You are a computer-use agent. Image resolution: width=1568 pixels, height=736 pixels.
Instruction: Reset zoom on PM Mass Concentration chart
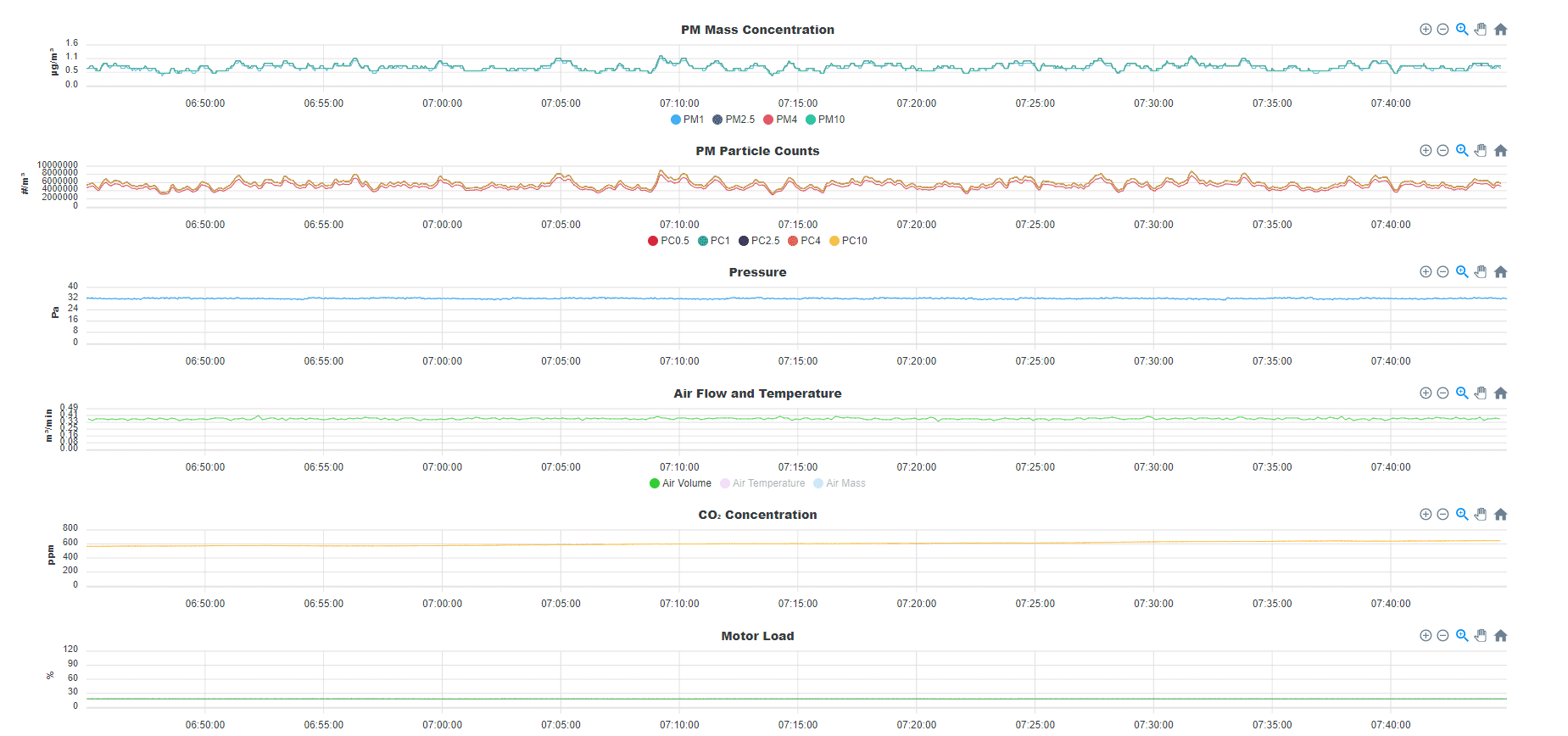coord(1500,30)
